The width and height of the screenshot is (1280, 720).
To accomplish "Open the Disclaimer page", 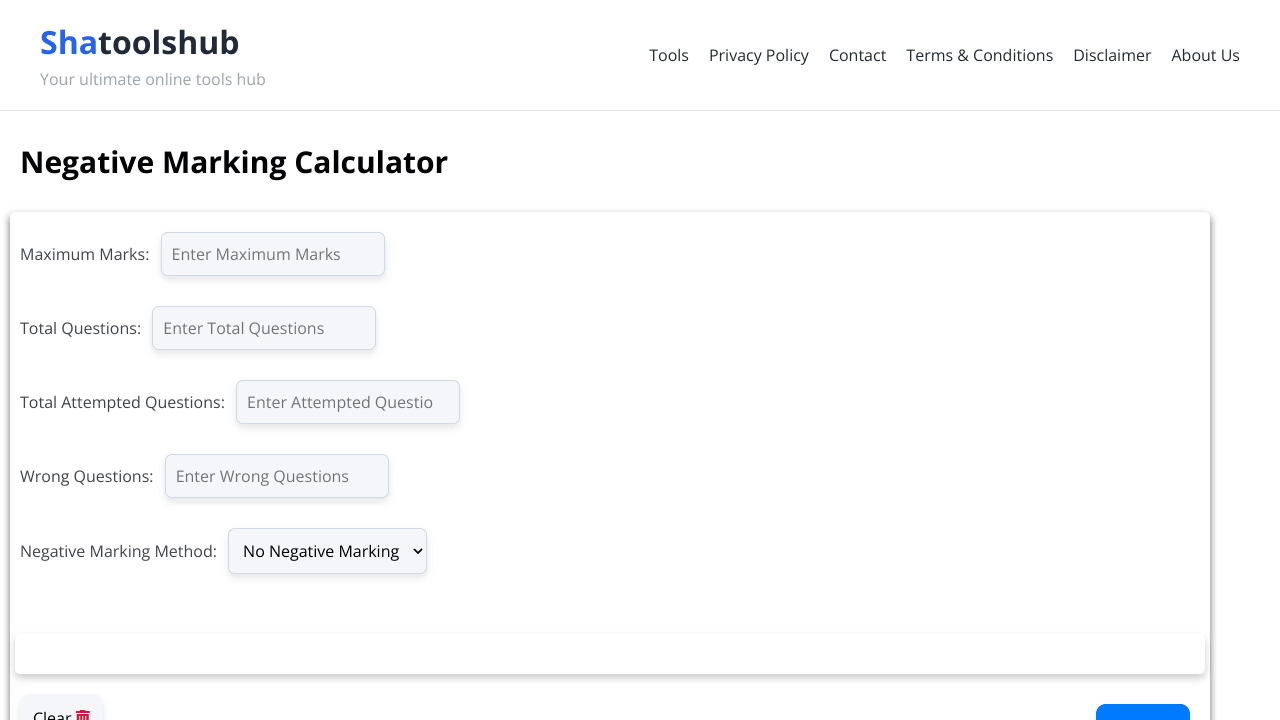I will [x=1112, y=55].
